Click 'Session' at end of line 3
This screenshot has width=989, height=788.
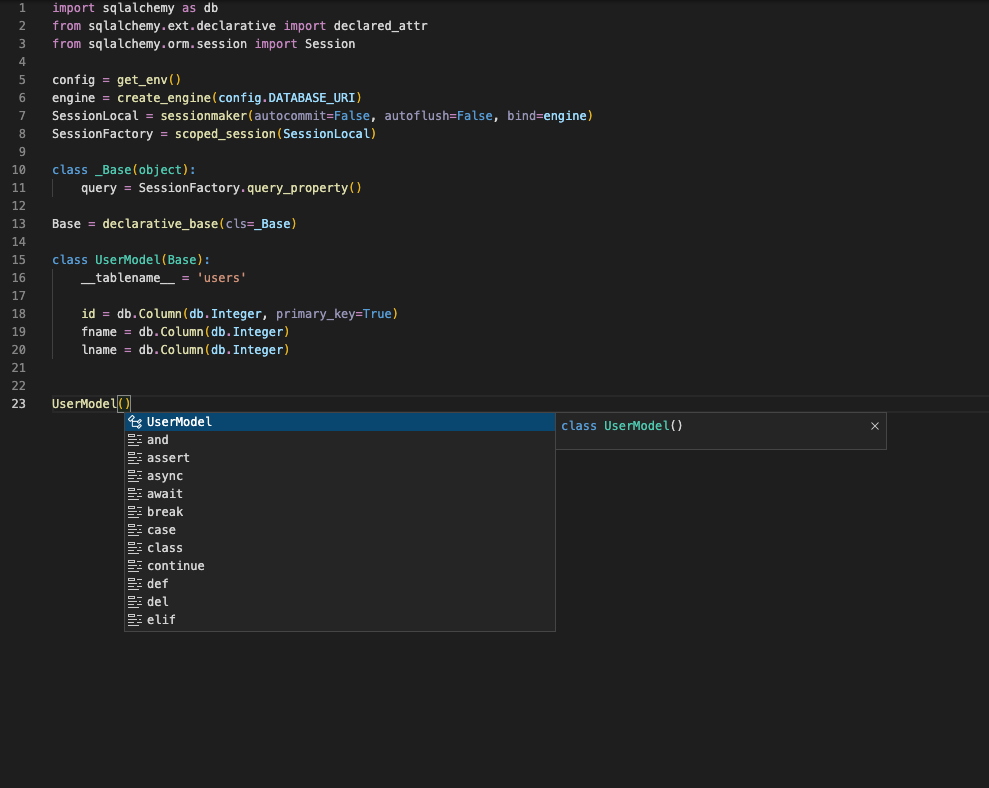click(330, 44)
